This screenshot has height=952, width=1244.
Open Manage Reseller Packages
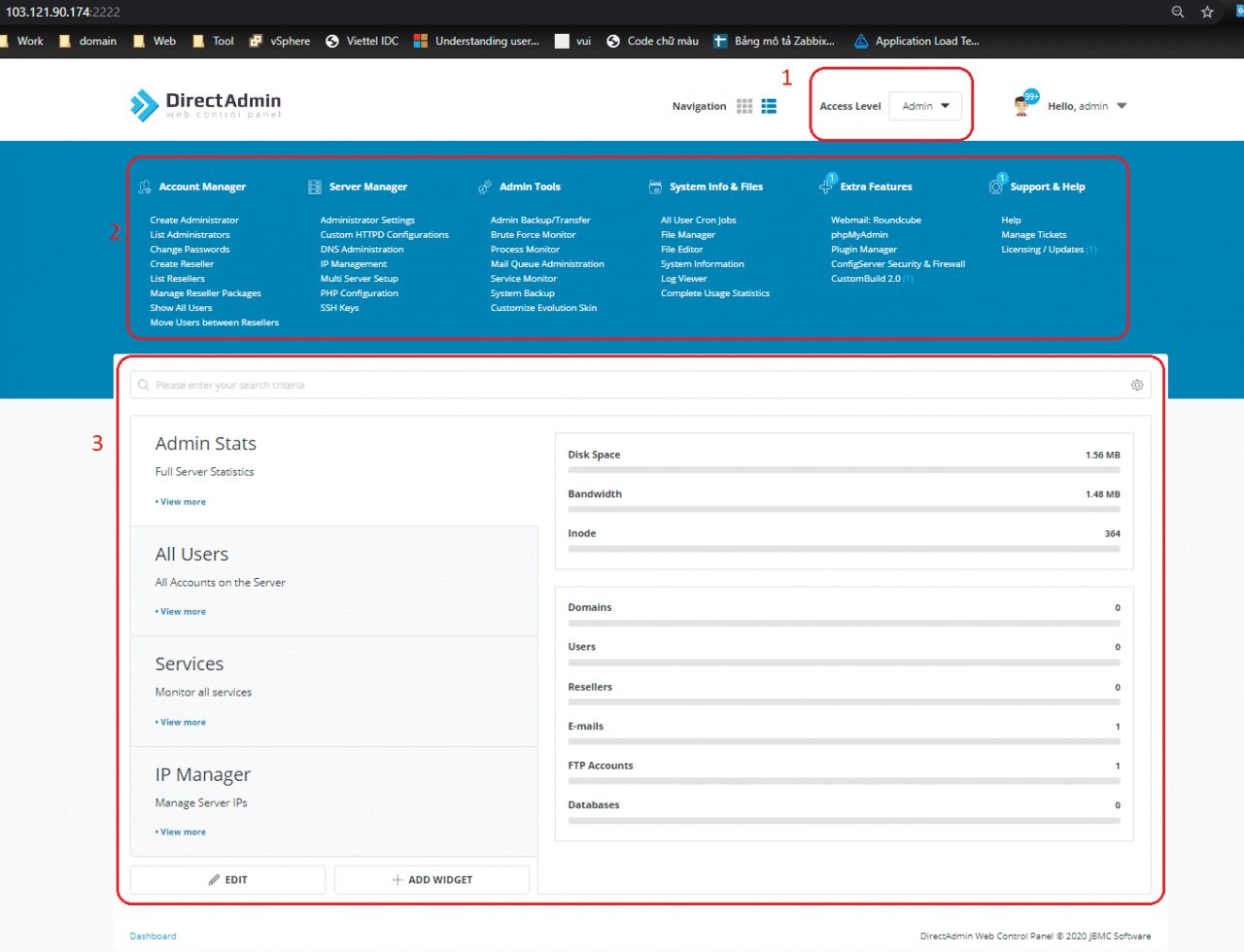(205, 293)
